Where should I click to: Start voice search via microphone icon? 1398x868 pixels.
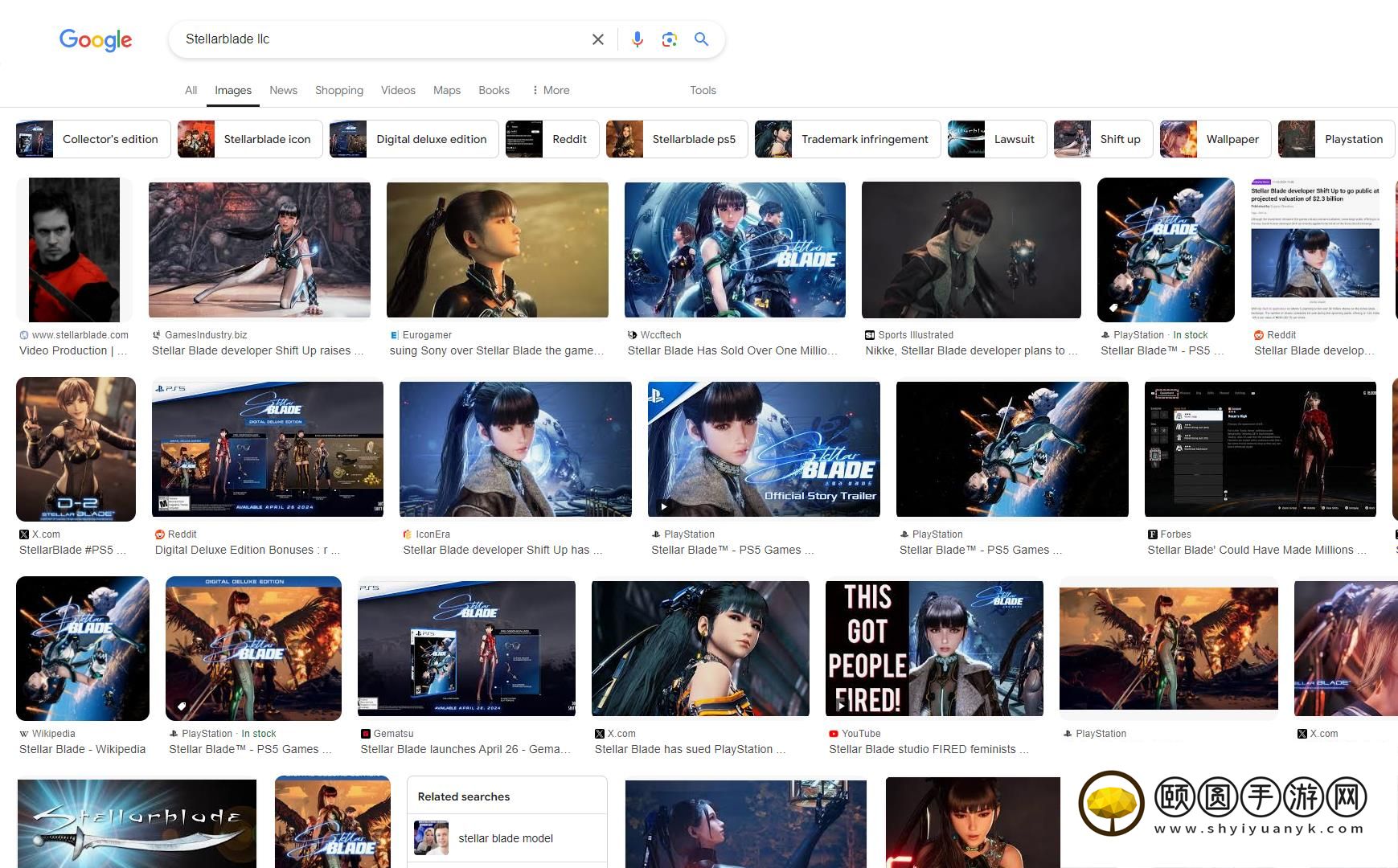pos(637,39)
